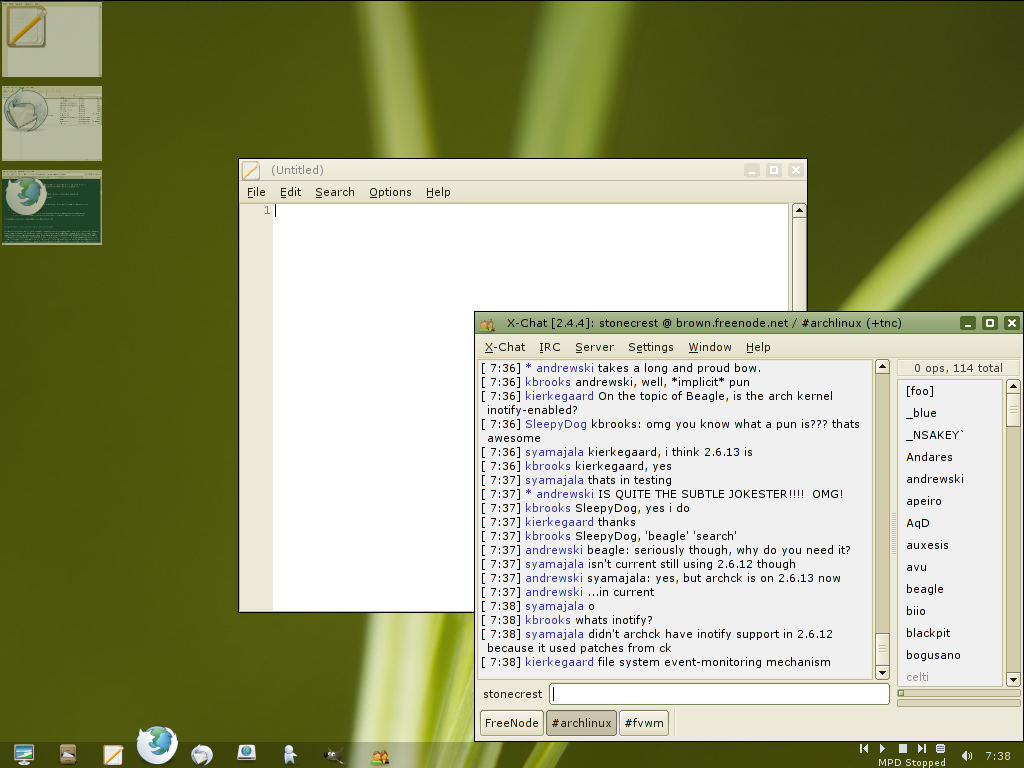Switch to the pager thumbnail showing the editor
The image size is (1024, 768).
(x=52, y=40)
